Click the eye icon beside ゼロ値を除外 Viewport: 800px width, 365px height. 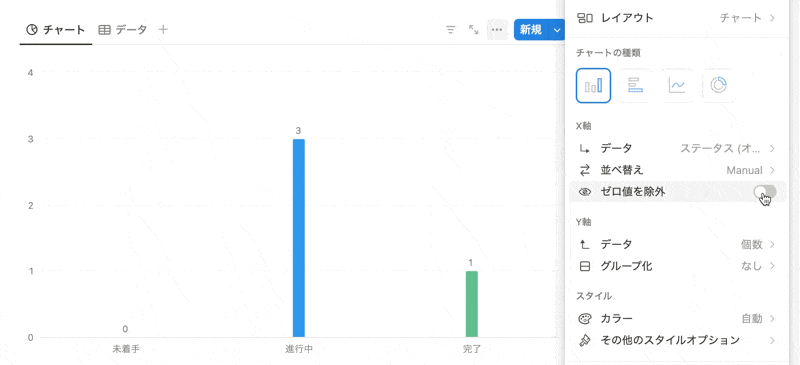coord(585,192)
